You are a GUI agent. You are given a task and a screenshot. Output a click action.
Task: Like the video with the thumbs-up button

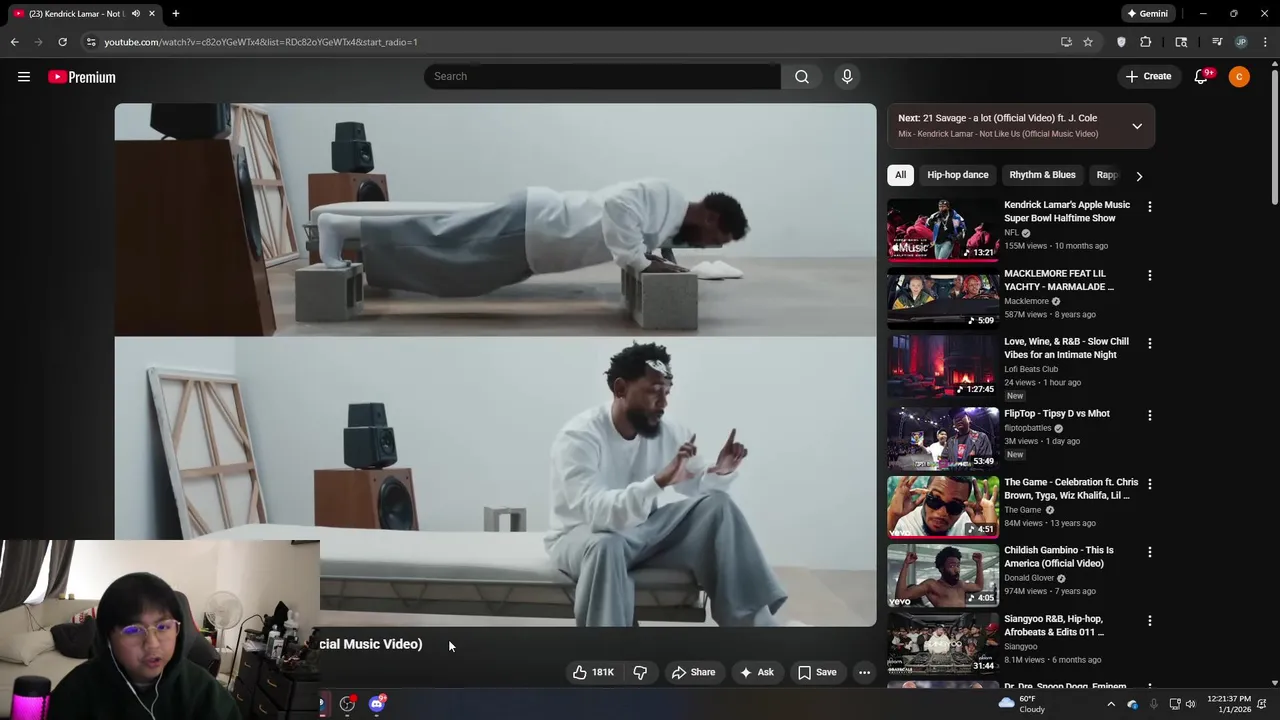pyautogui.click(x=593, y=672)
